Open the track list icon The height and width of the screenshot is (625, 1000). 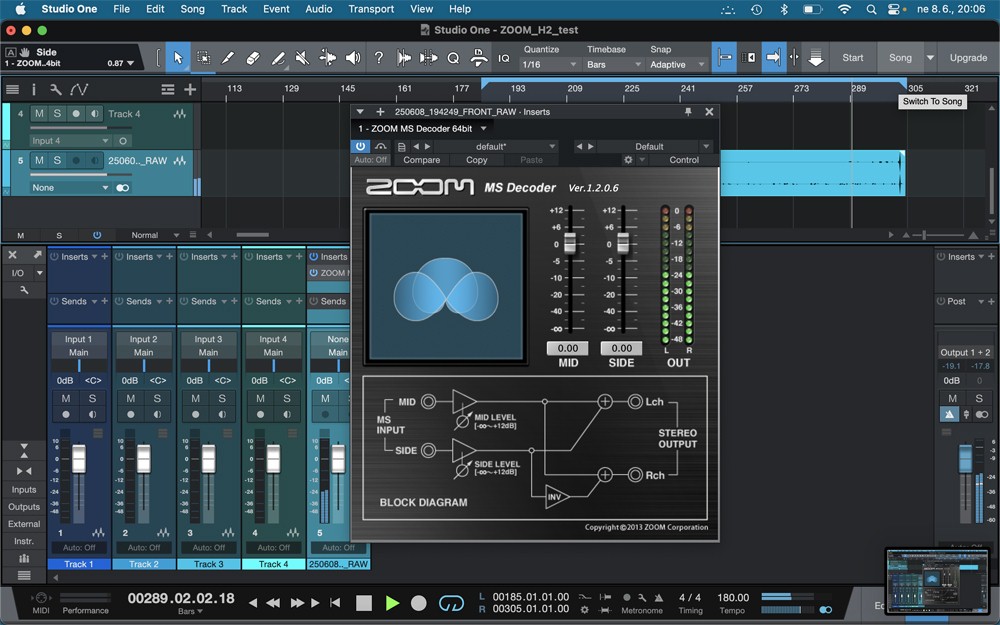click(x=12, y=89)
